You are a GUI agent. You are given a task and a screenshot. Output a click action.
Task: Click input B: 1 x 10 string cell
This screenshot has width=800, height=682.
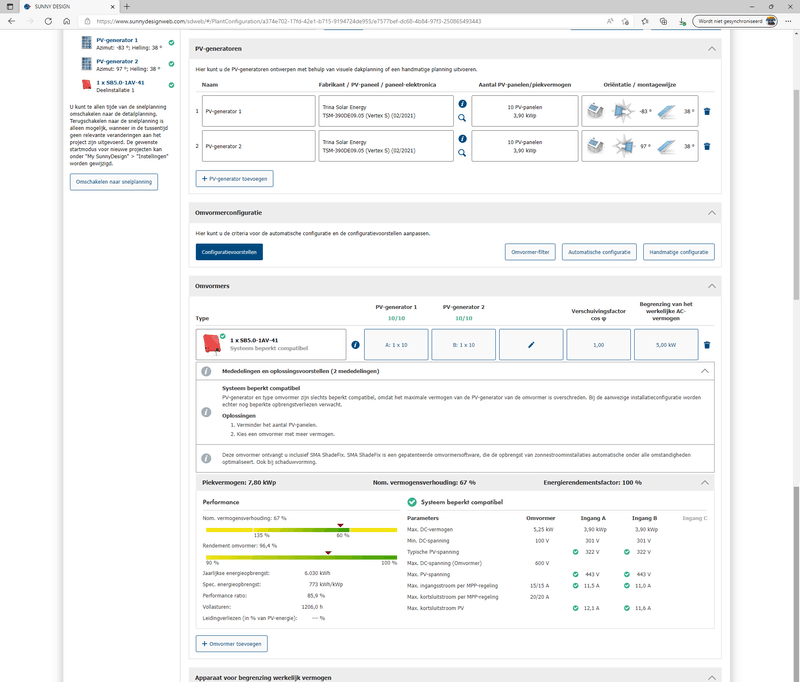click(464, 345)
